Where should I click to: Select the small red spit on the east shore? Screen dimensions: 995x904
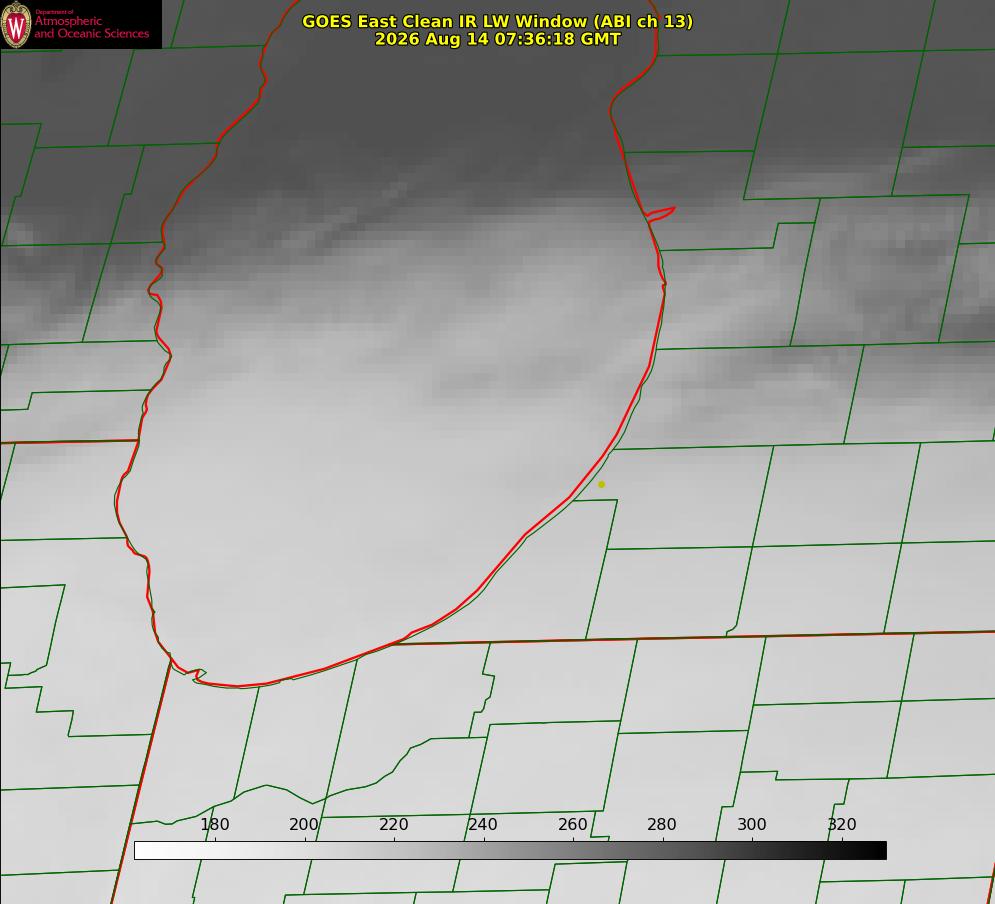[x=661, y=214]
